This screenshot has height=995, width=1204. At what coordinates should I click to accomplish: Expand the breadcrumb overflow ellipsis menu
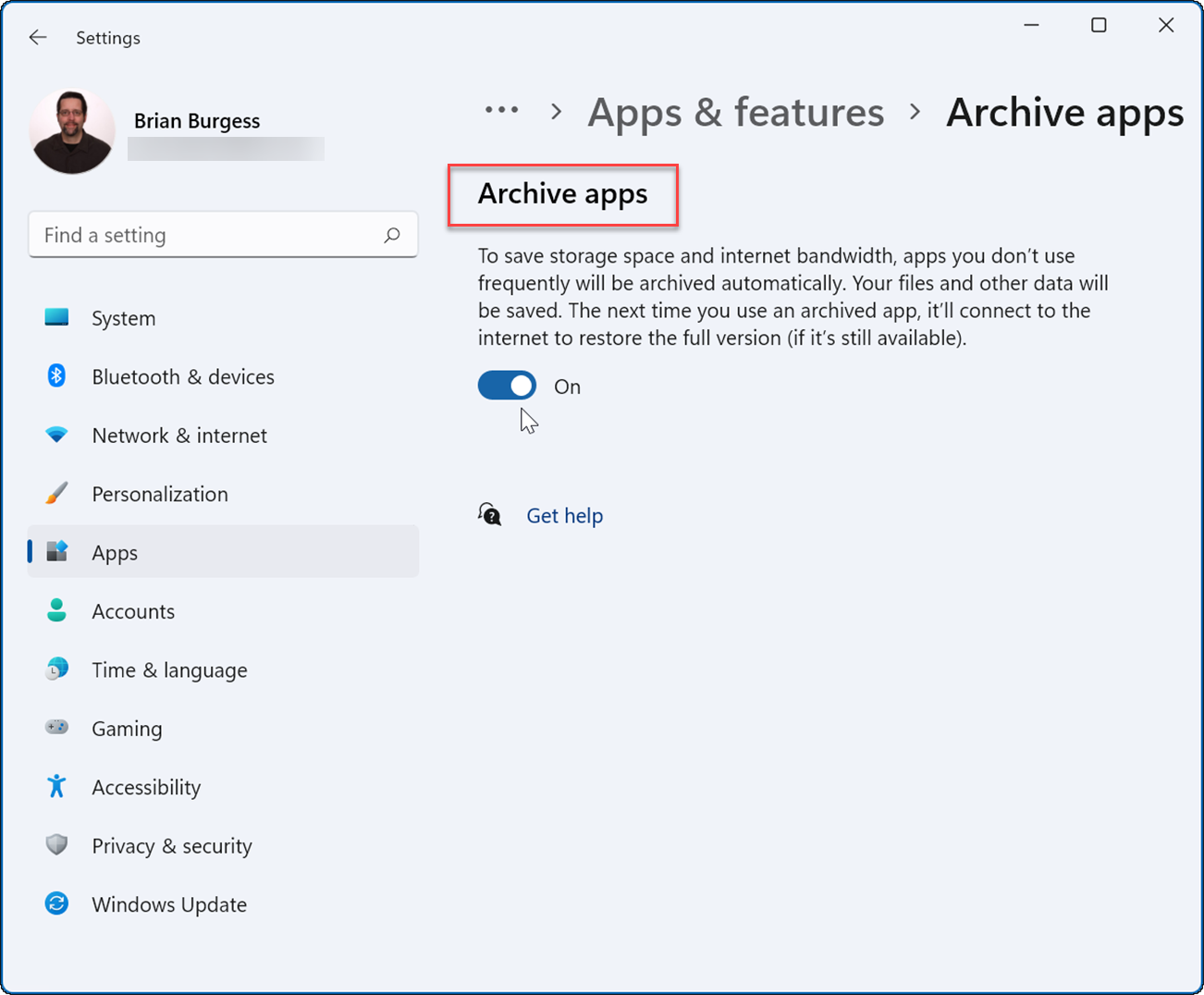coord(501,110)
